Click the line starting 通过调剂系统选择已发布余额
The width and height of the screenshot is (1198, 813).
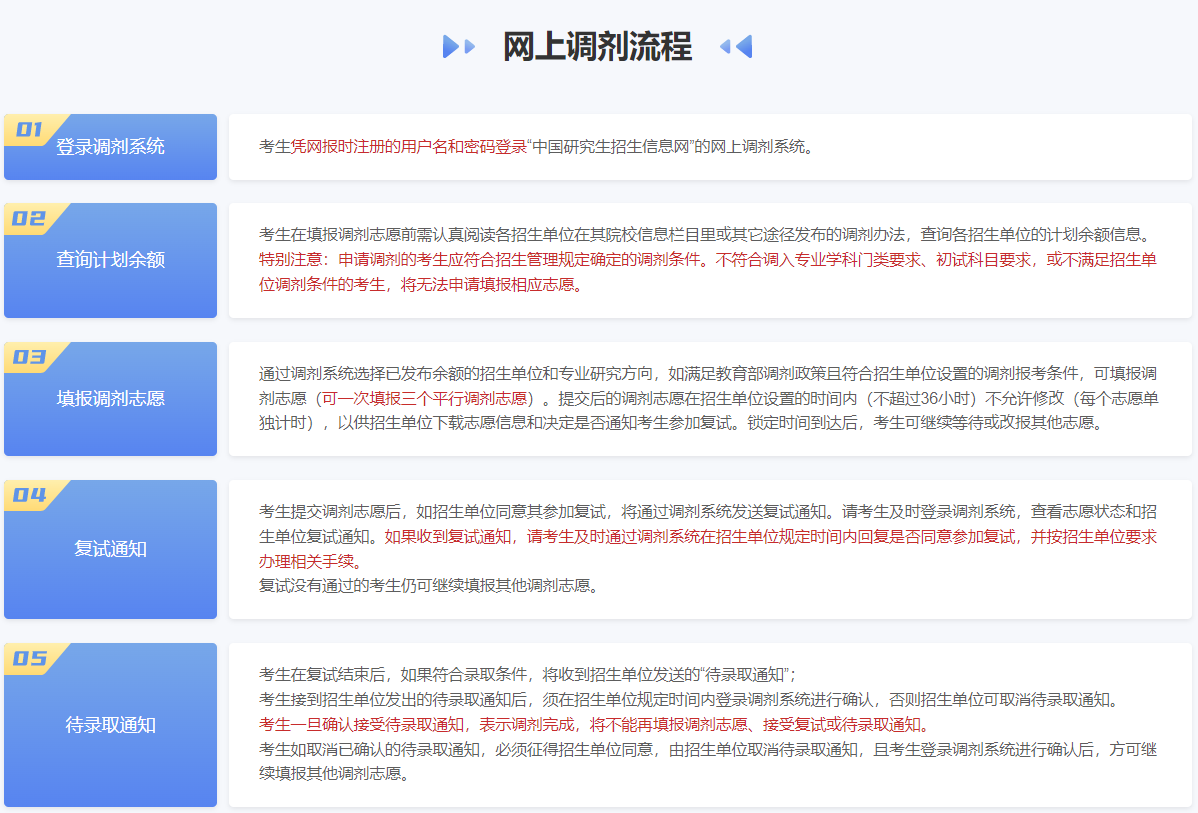point(707,374)
